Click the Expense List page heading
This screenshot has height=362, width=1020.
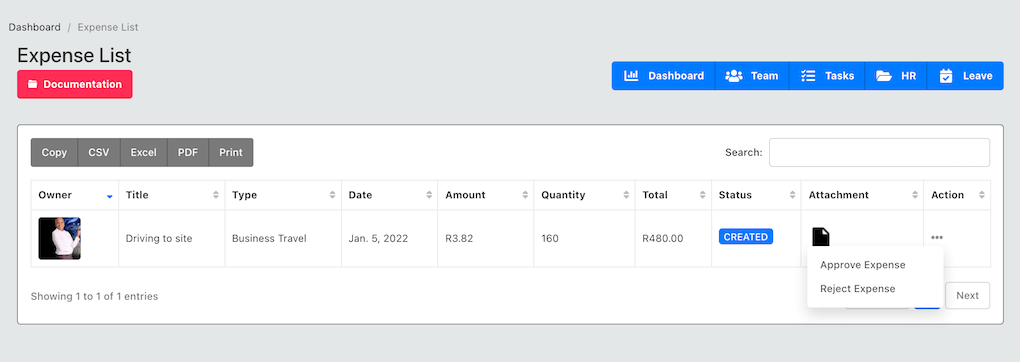74,55
